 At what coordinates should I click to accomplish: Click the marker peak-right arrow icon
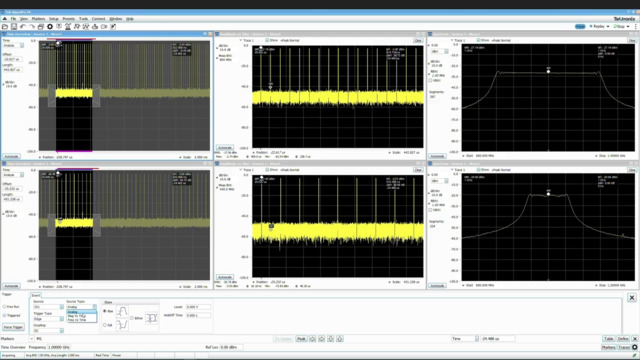[322, 339]
